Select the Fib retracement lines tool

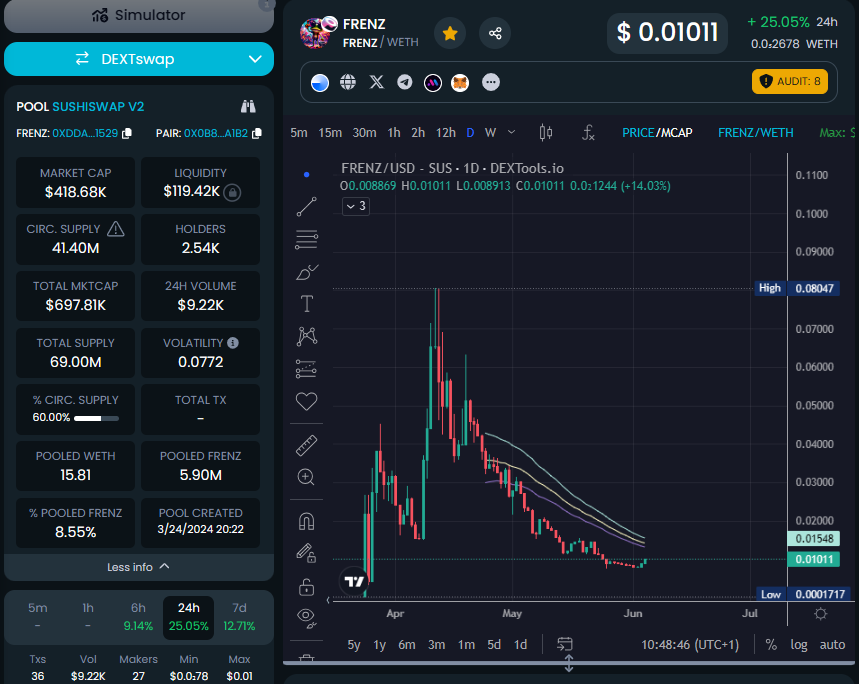306,239
